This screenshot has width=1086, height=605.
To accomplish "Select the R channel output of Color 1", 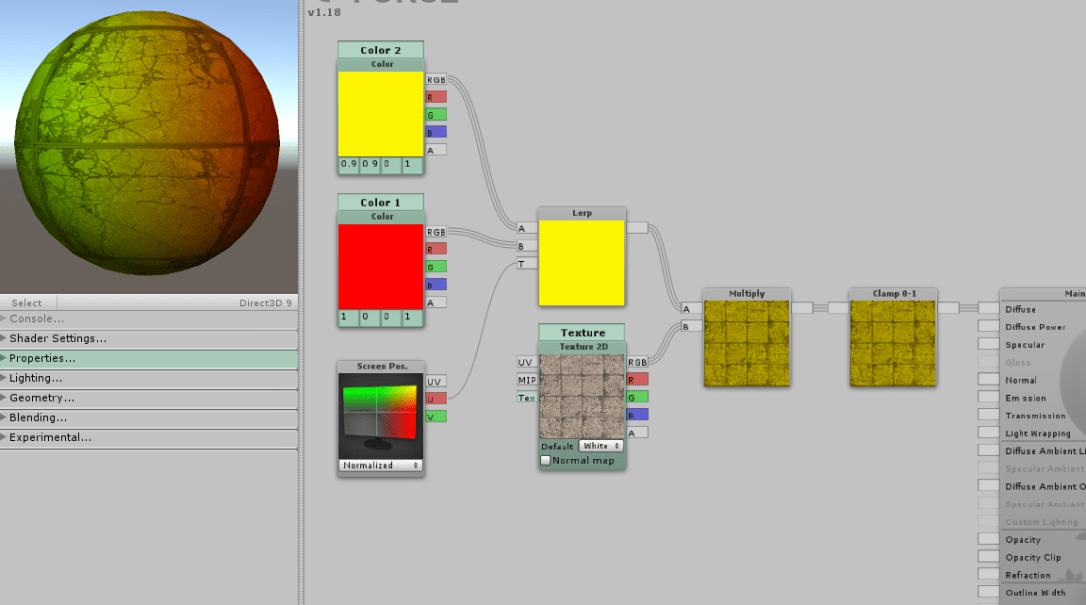I will (435, 248).
